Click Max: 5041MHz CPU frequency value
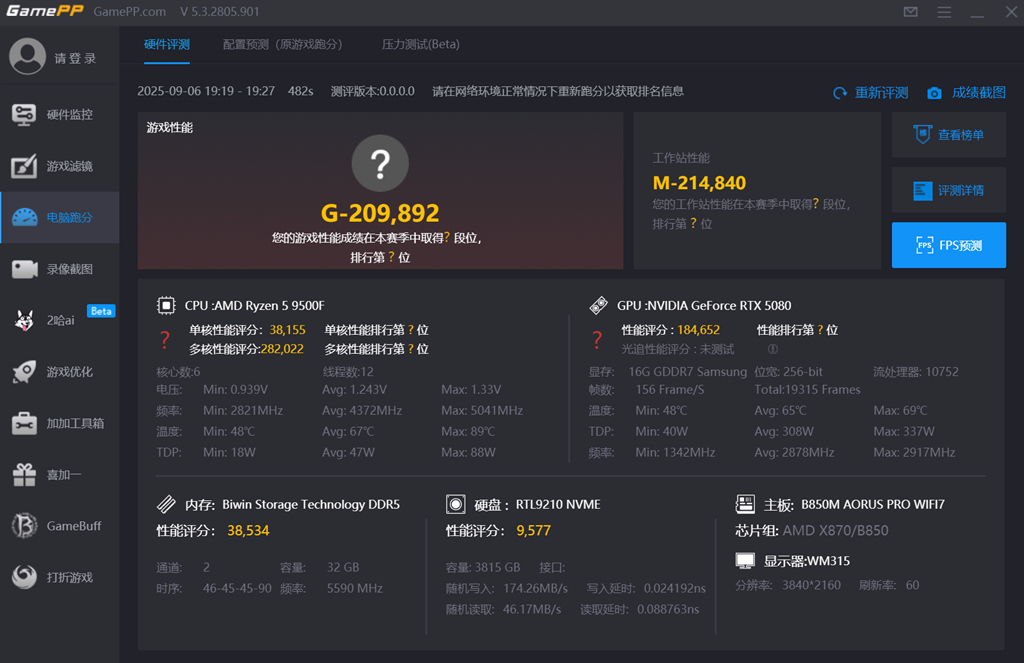This screenshot has width=1024, height=663. click(x=482, y=411)
